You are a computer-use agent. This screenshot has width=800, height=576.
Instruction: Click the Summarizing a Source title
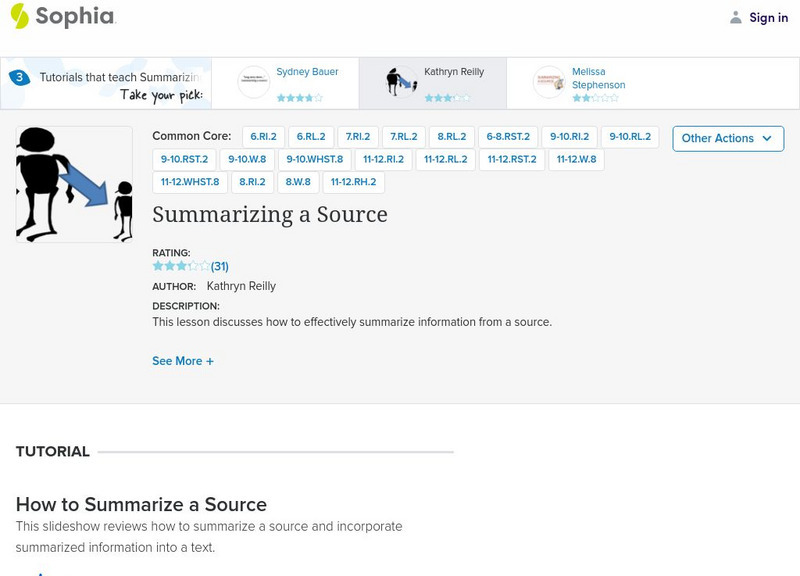pos(269,214)
